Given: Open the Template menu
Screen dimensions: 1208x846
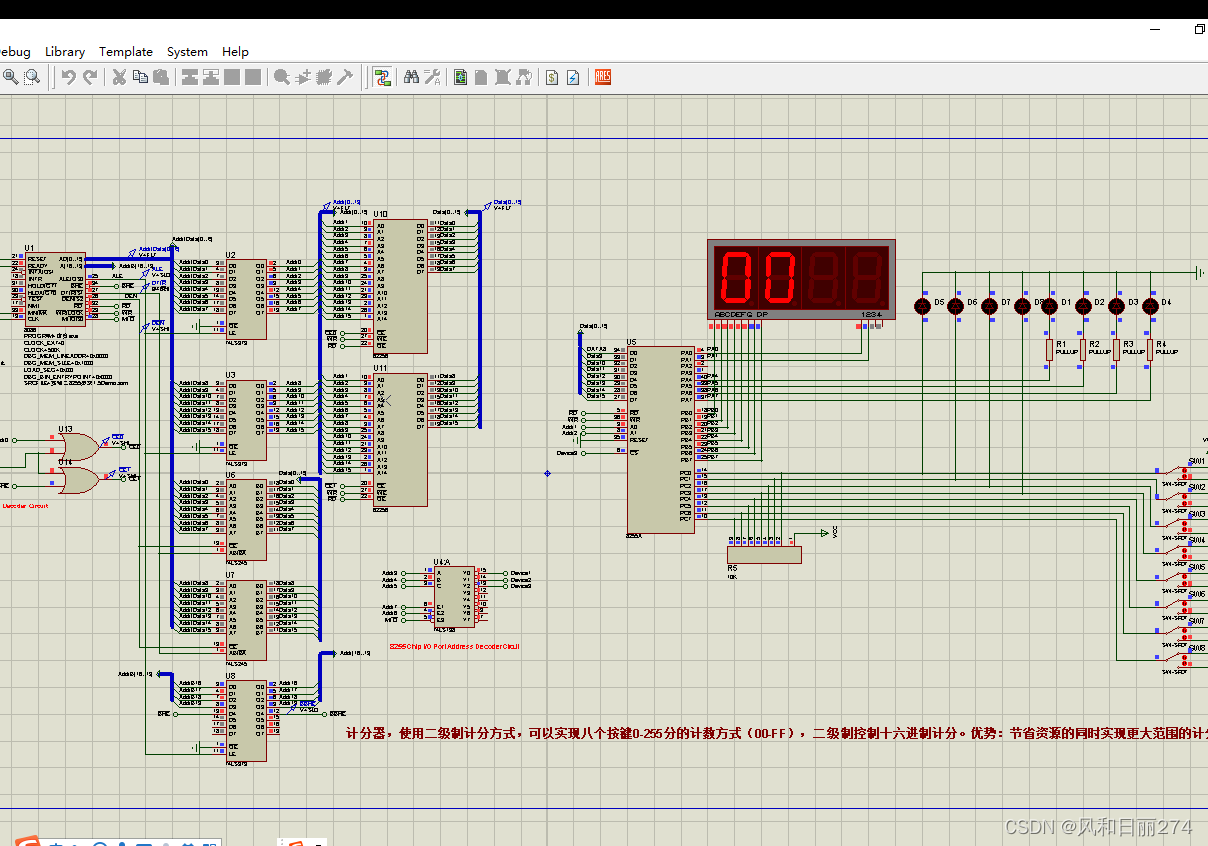Looking at the screenshot, I should (x=126, y=52).
